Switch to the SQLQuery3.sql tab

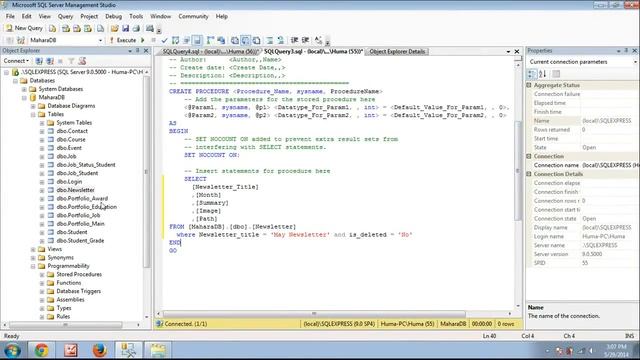pos(313,51)
